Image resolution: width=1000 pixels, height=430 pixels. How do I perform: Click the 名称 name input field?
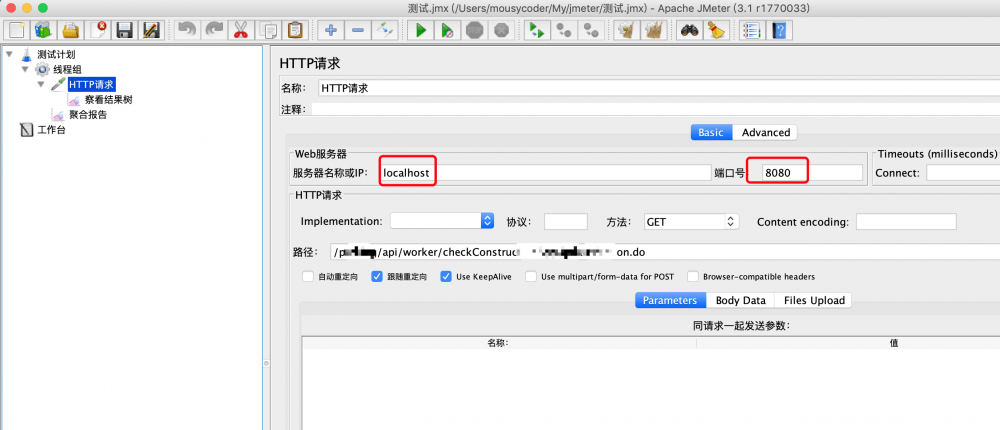click(658, 88)
